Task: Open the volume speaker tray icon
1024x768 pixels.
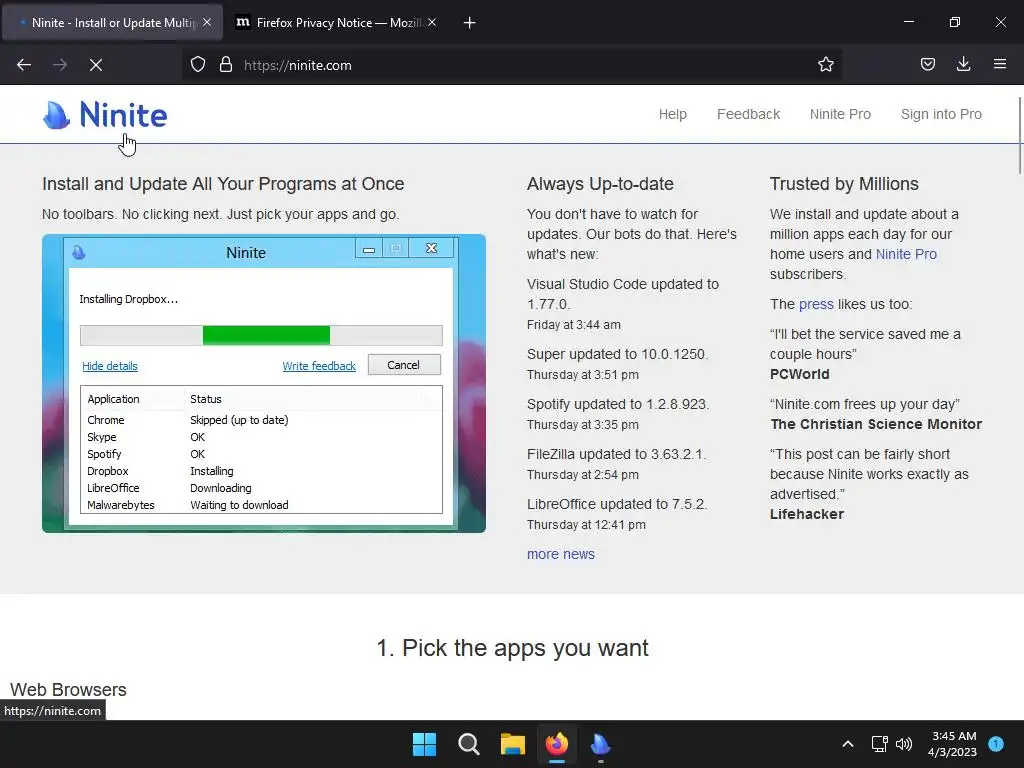Action: 904,744
